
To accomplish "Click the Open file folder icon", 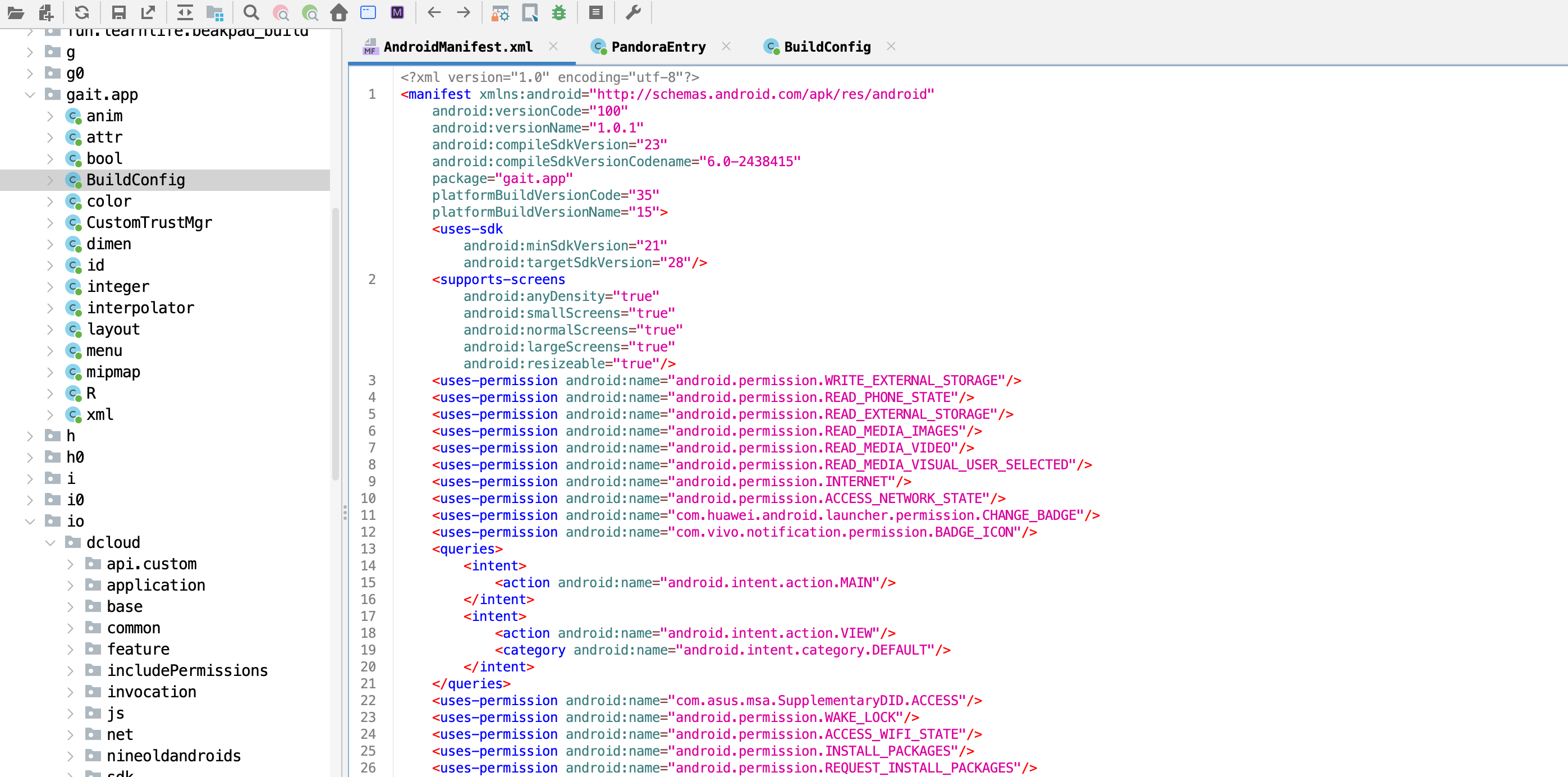I will (x=16, y=13).
